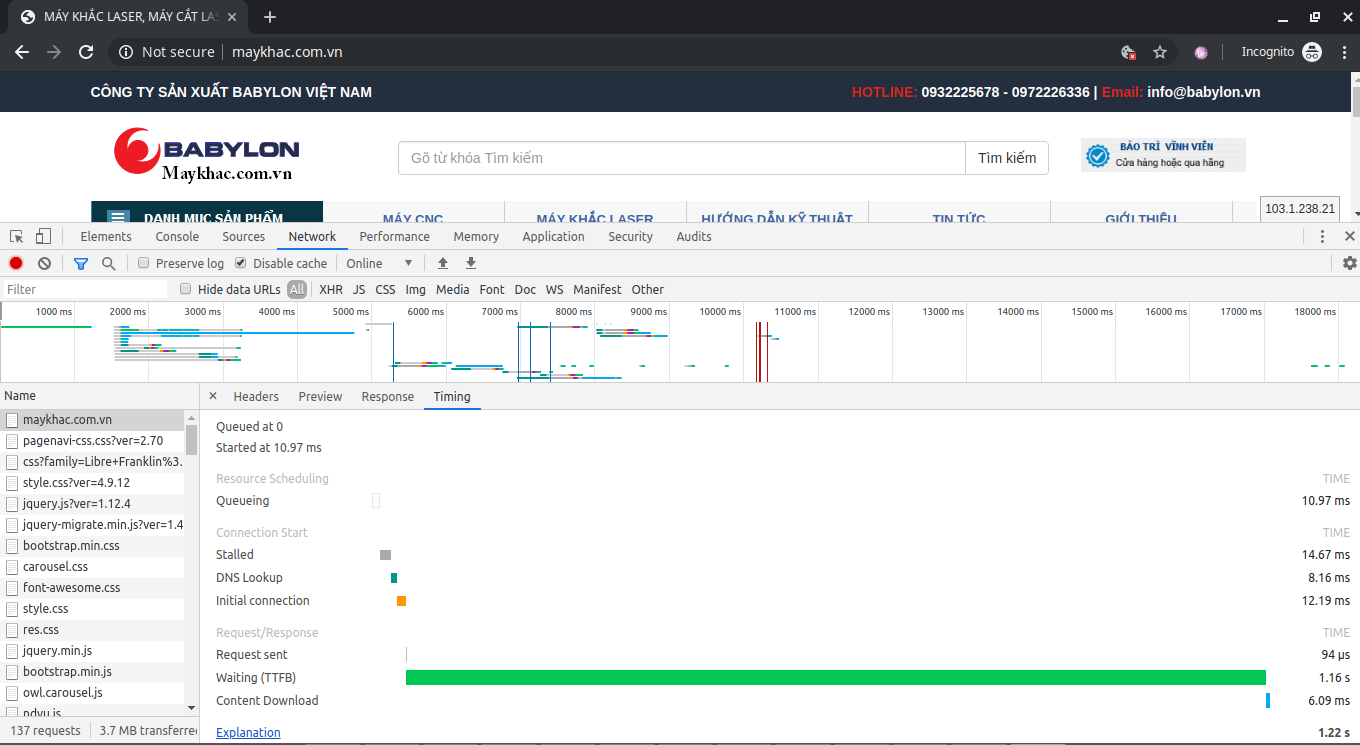
Task: Click the Bảo trì vĩnh viễn badge
Action: click(1163, 155)
